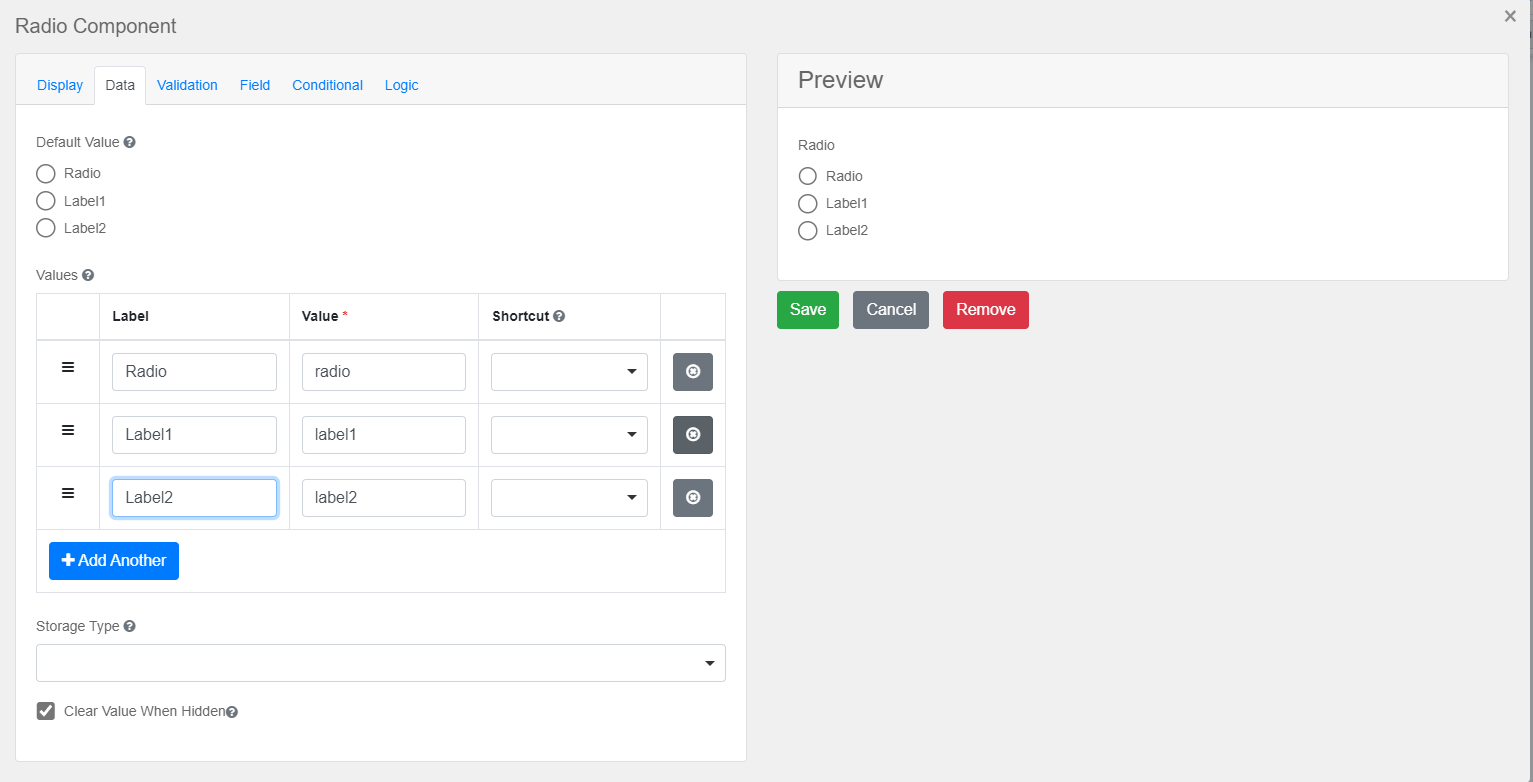Open the Storage Type dropdown
Screen dimensions: 1533x782
[380, 663]
